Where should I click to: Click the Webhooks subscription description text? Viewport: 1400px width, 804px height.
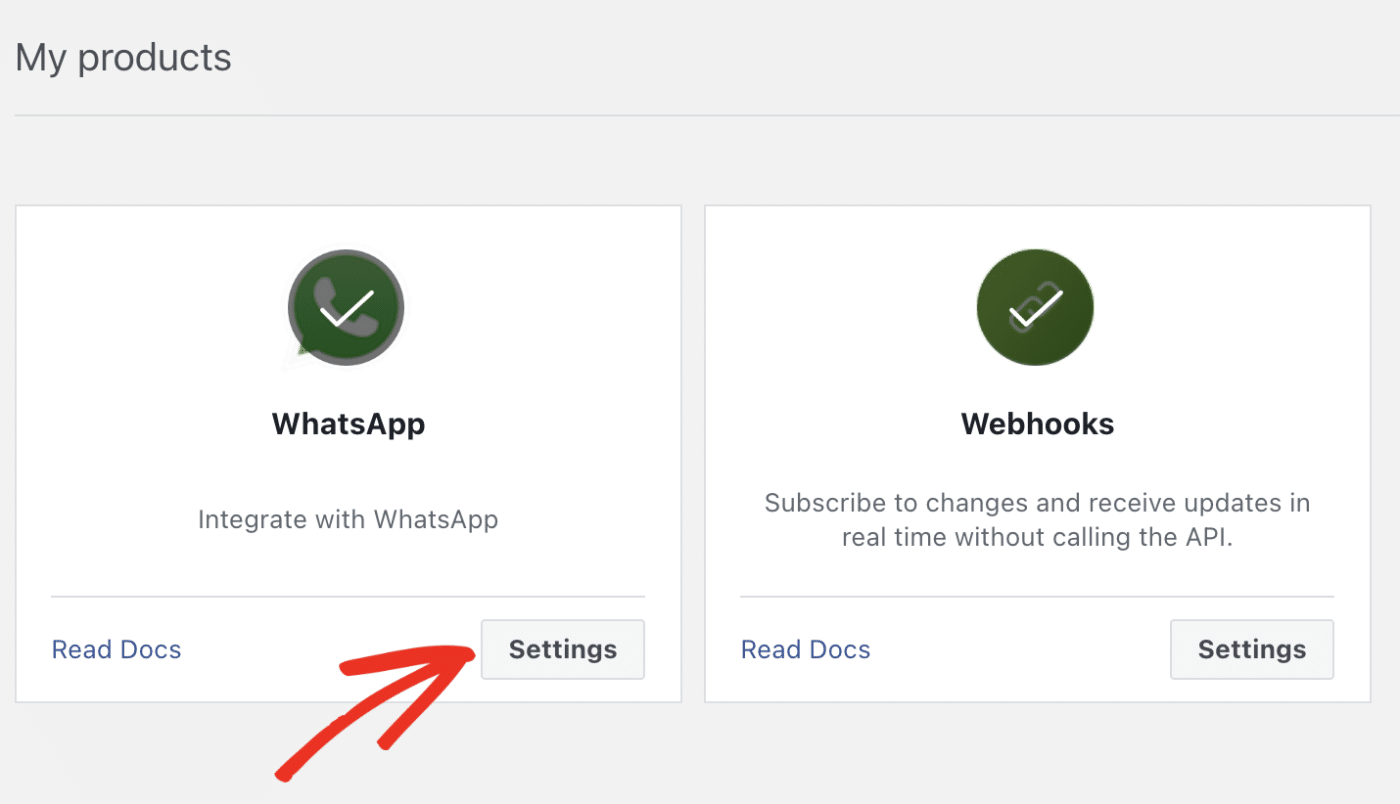click(1037, 519)
